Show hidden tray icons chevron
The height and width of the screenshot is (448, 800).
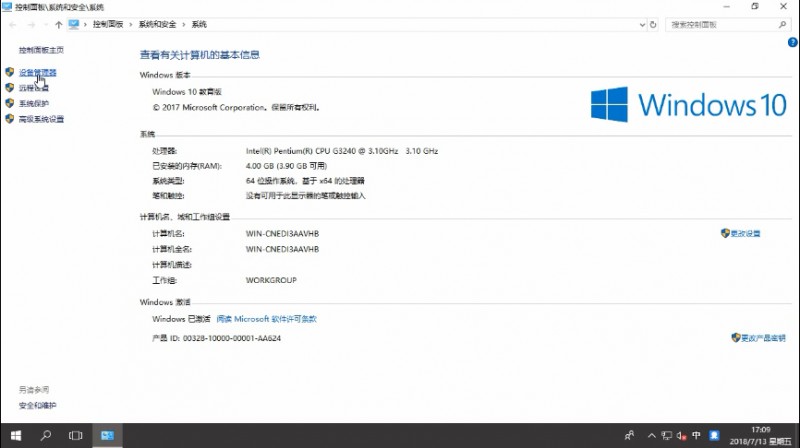[x=652, y=435]
